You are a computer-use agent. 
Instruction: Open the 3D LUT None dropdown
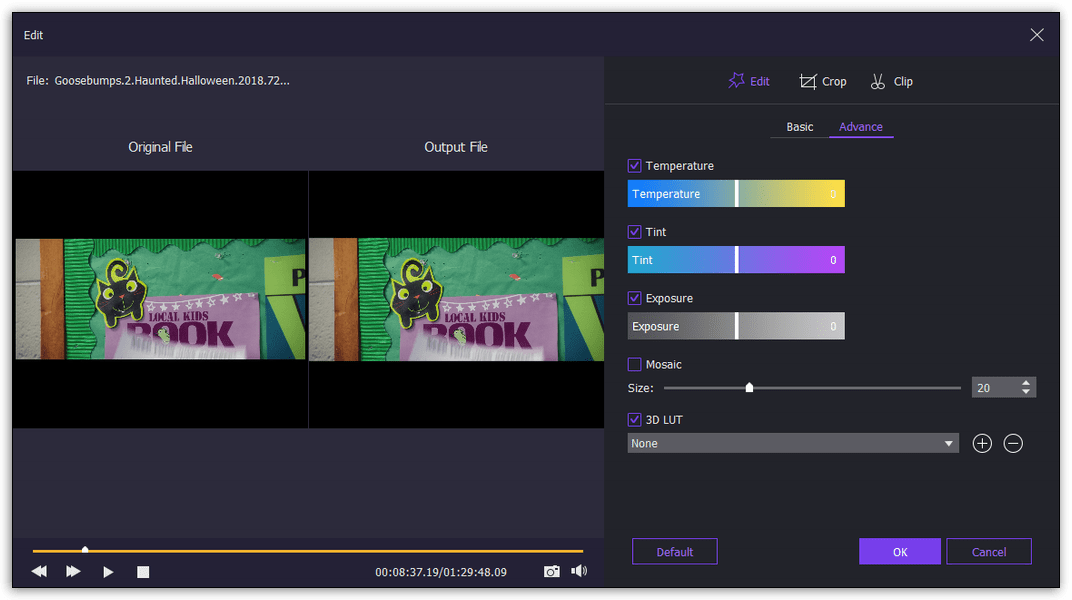click(x=793, y=443)
